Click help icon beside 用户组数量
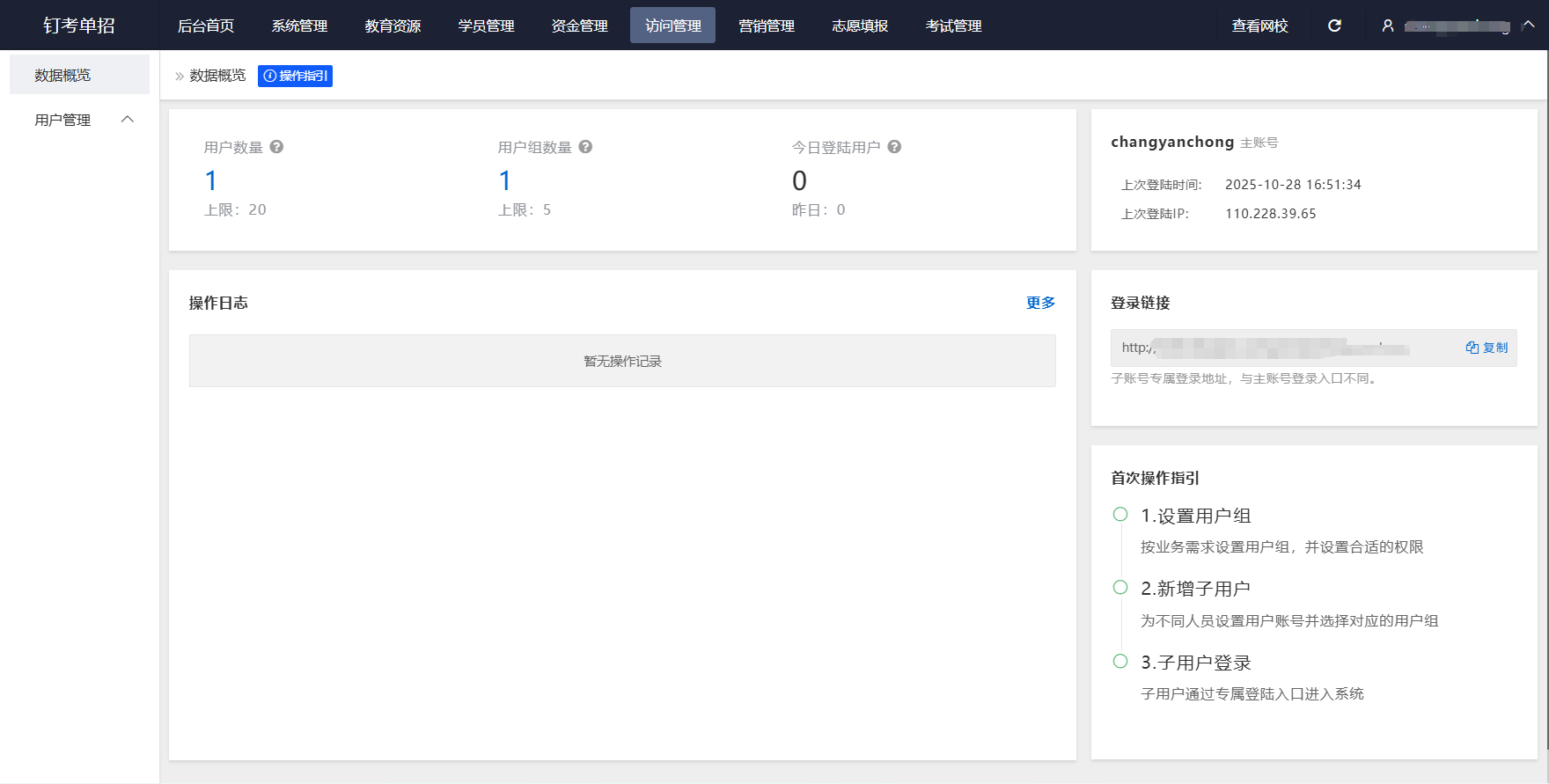This screenshot has height=784, width=1549. (585, 147)
